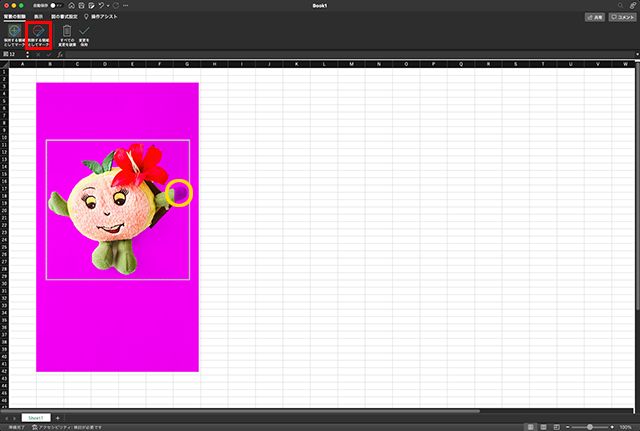This screenshot has height=431, width=640.
Task: Click the zoom slider in status bar
Action: 589,426
